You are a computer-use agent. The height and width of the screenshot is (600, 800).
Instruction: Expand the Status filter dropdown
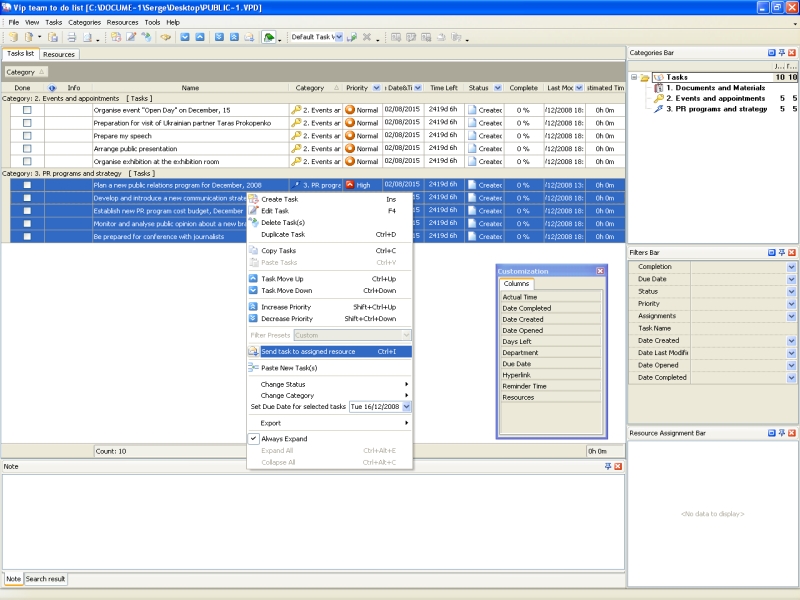point(791,291)
